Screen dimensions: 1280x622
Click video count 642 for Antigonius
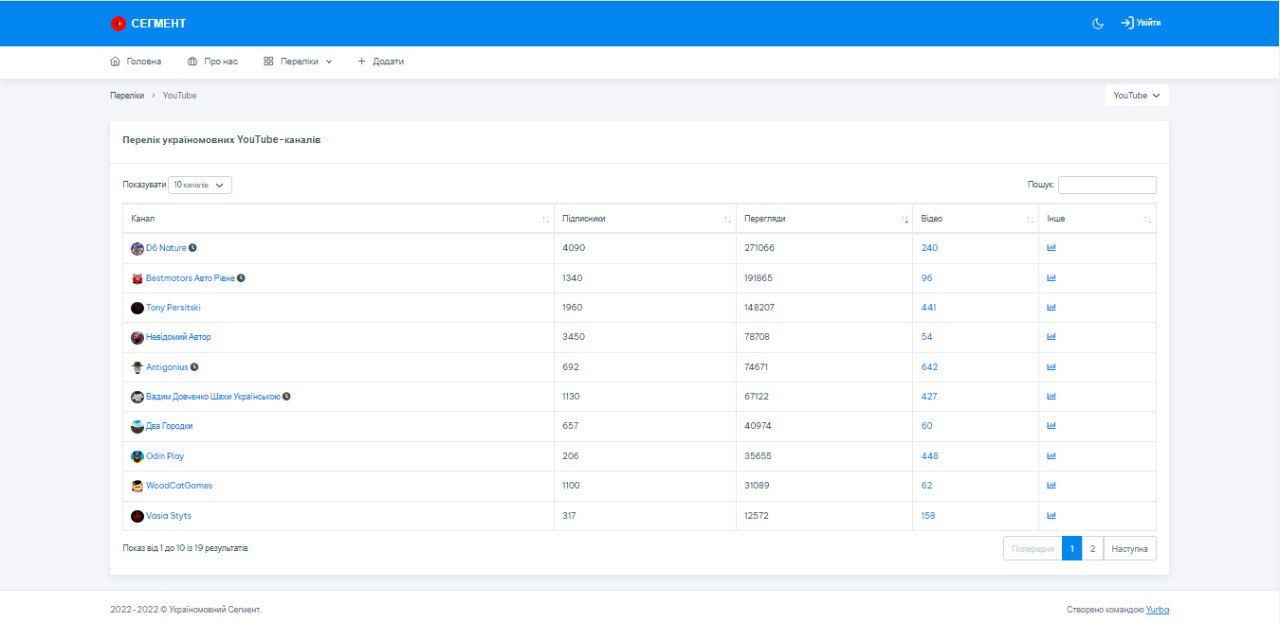930,367
